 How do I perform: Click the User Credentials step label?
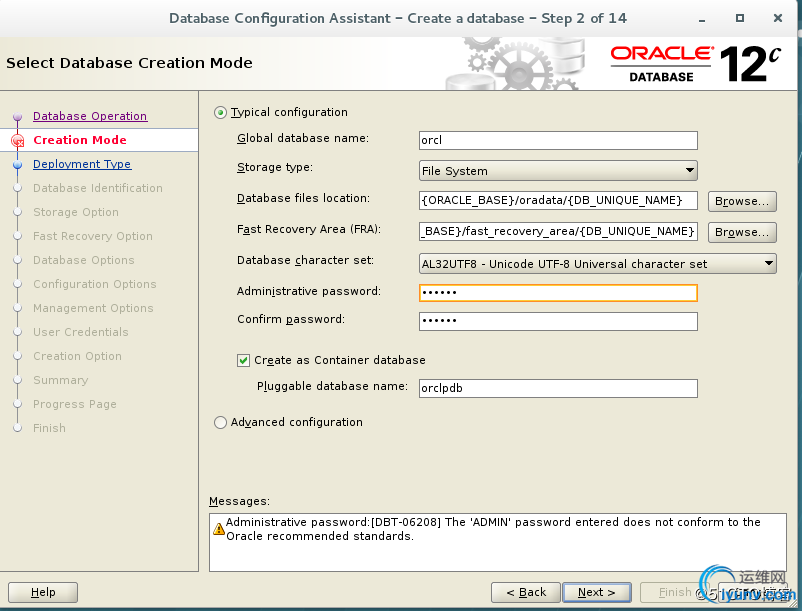coord(81,332)
